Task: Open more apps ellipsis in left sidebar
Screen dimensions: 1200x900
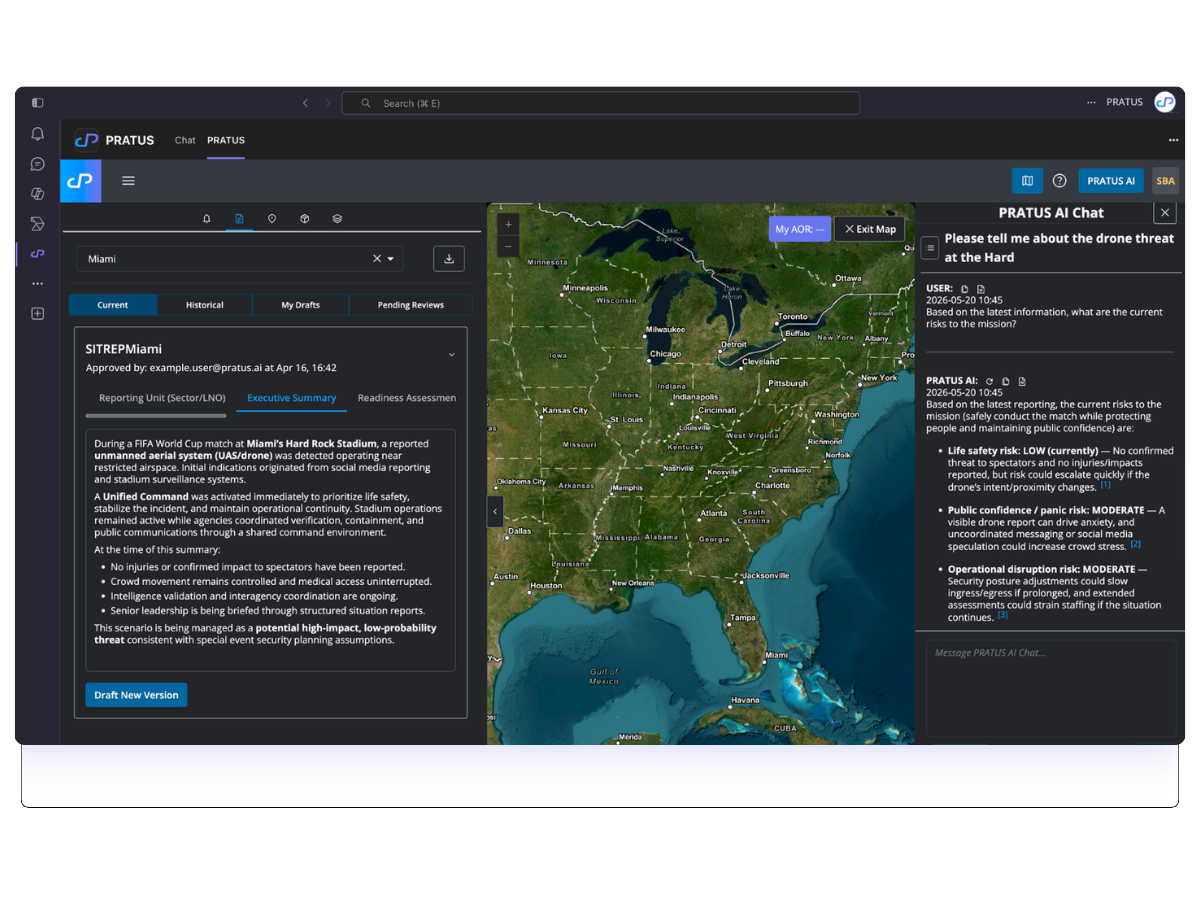Action: coord(37,284)
